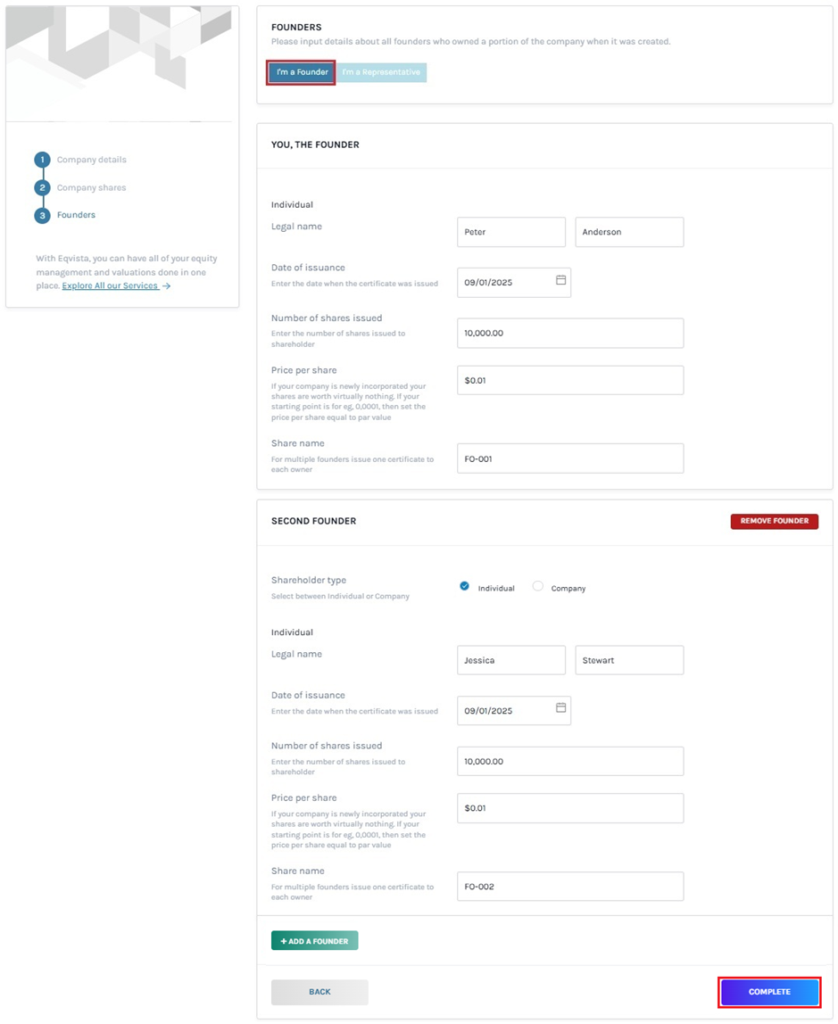Open second founder's date of issuance picker
Viewport: 838px width, 1024px height.
click(x=505, y=711)
